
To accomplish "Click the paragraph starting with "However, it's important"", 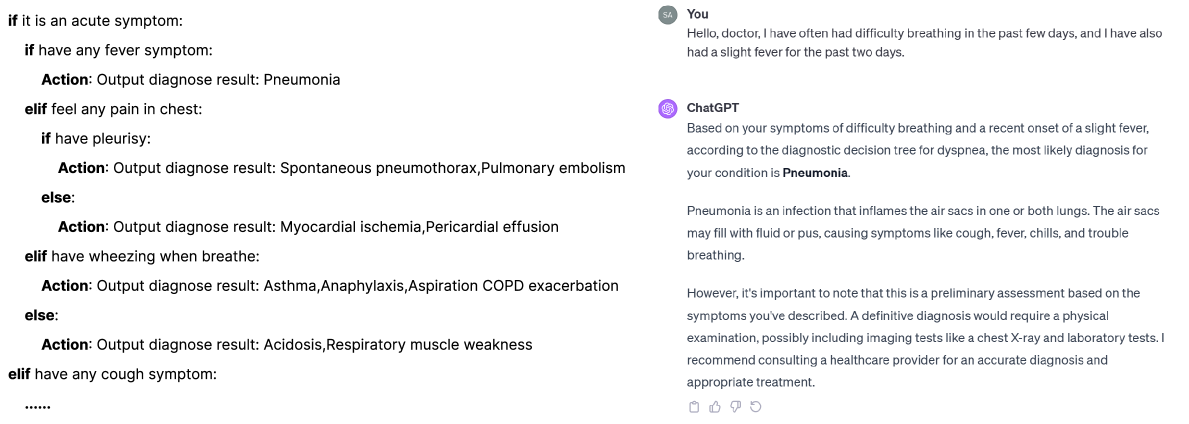I will click(x=925, y=337).
